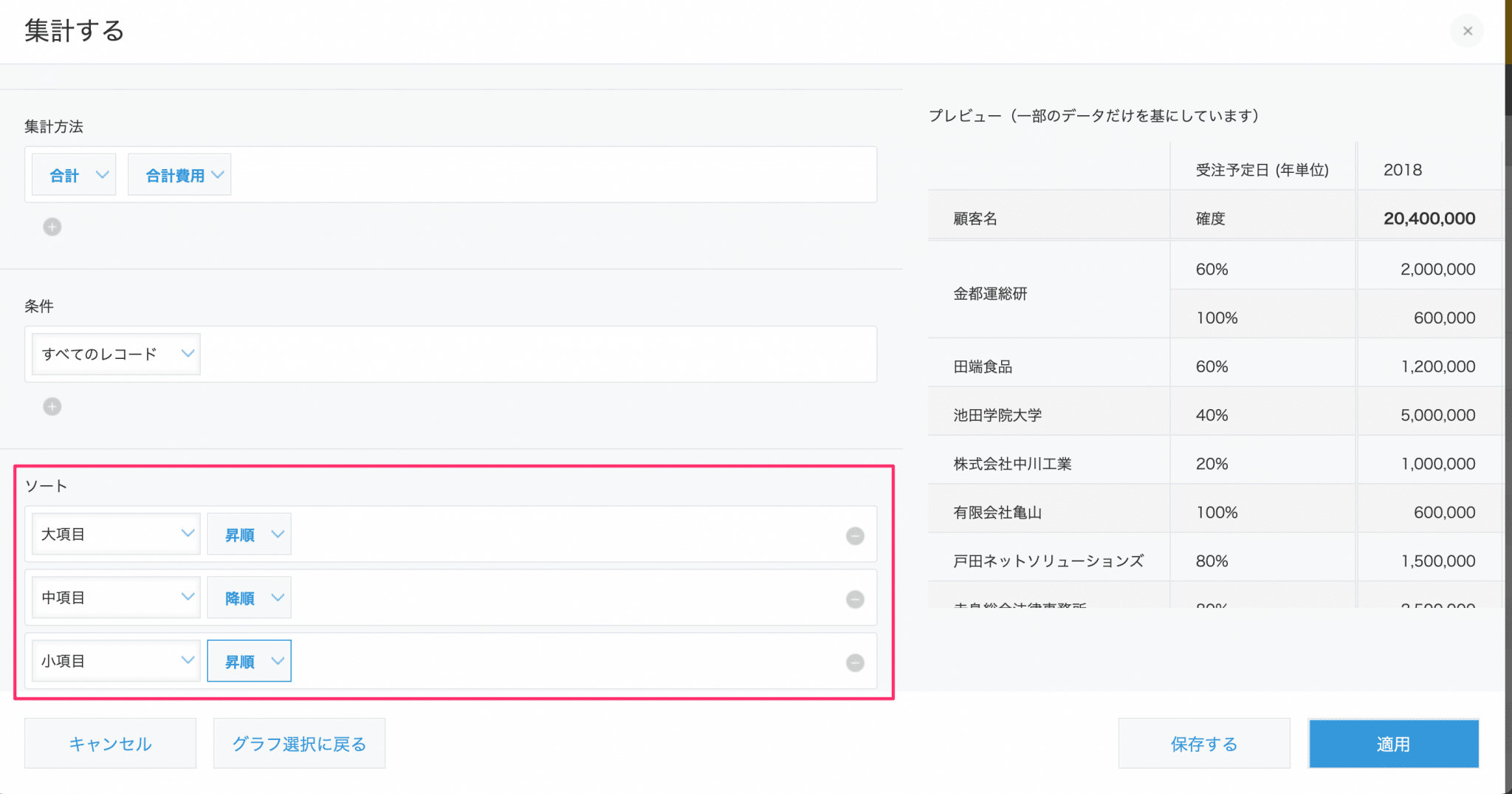Open the 小項目 sort field dropdown
Image resolution: width=1512 pixels, height=794 pixels.
116,661
